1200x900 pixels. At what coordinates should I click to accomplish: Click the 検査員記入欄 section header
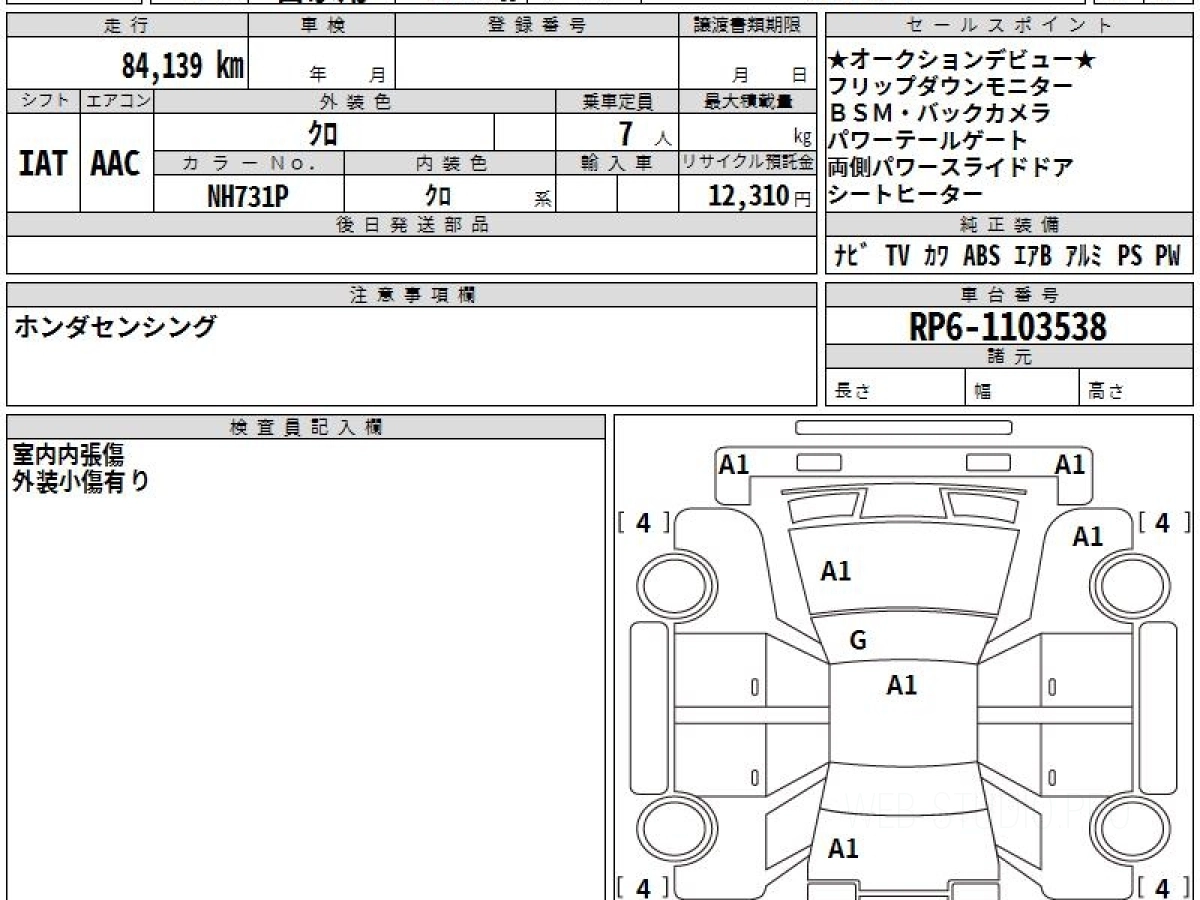point(306,427)
